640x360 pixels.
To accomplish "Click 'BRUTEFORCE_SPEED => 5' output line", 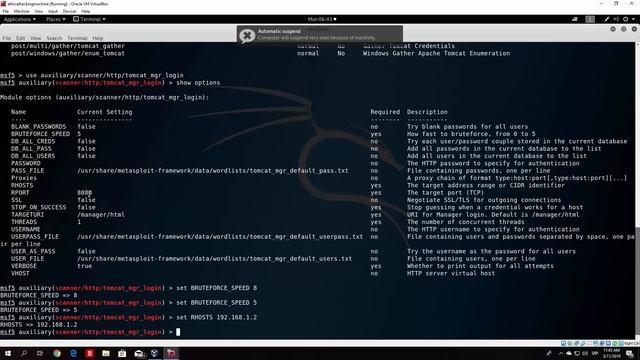I will tap(38, 310).
